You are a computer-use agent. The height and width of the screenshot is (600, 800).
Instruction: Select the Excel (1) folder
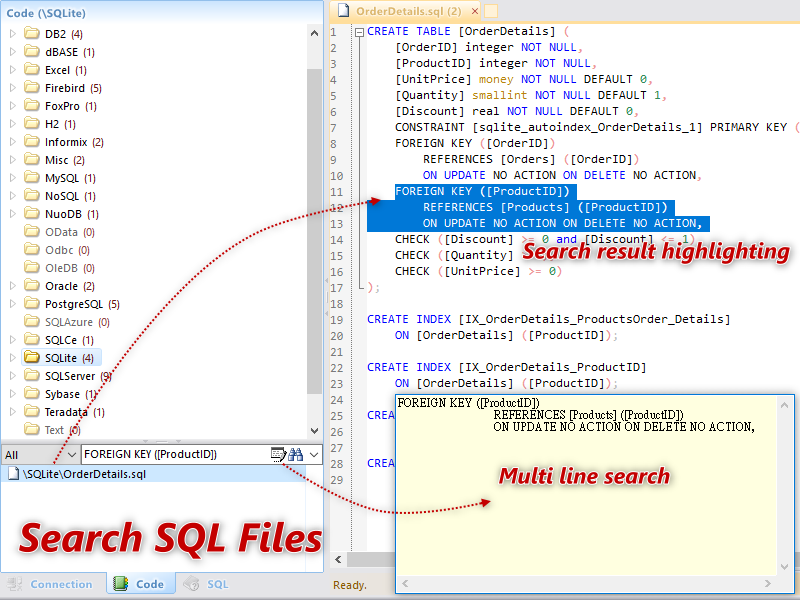pos(65,70)
